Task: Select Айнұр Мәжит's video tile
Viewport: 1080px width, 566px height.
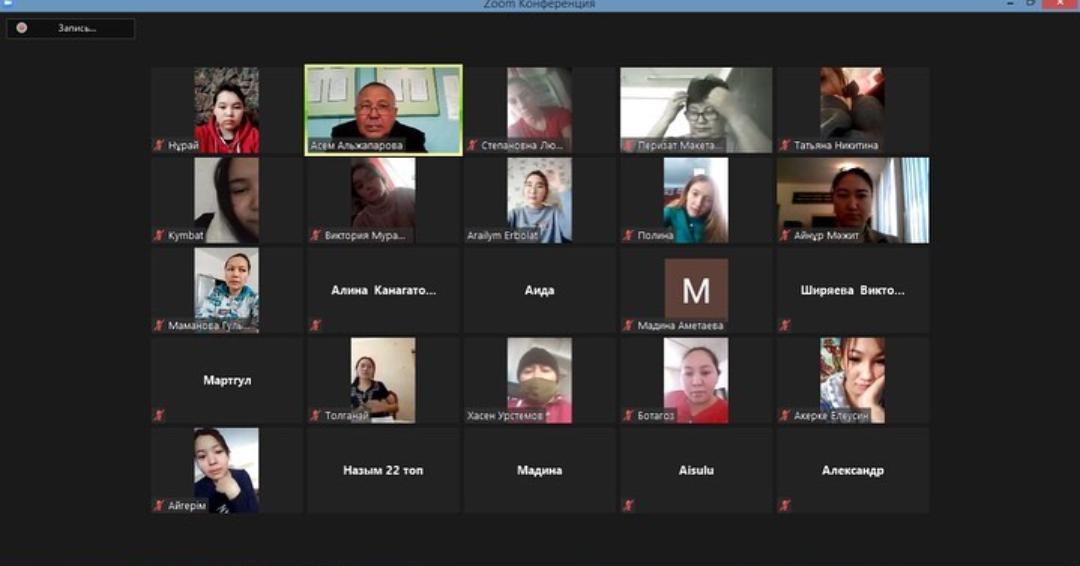Action: pyautogui.click(x=853, y=200)
